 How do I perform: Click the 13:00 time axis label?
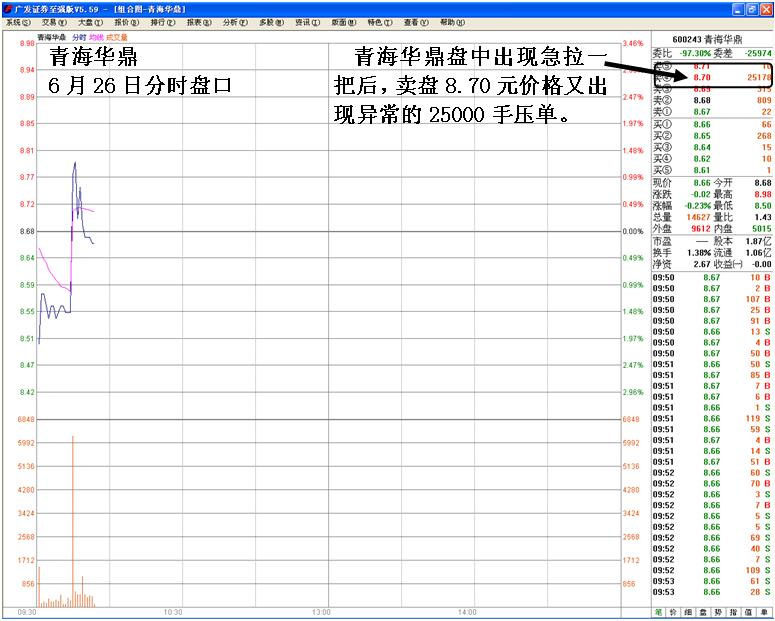point(321,612)
